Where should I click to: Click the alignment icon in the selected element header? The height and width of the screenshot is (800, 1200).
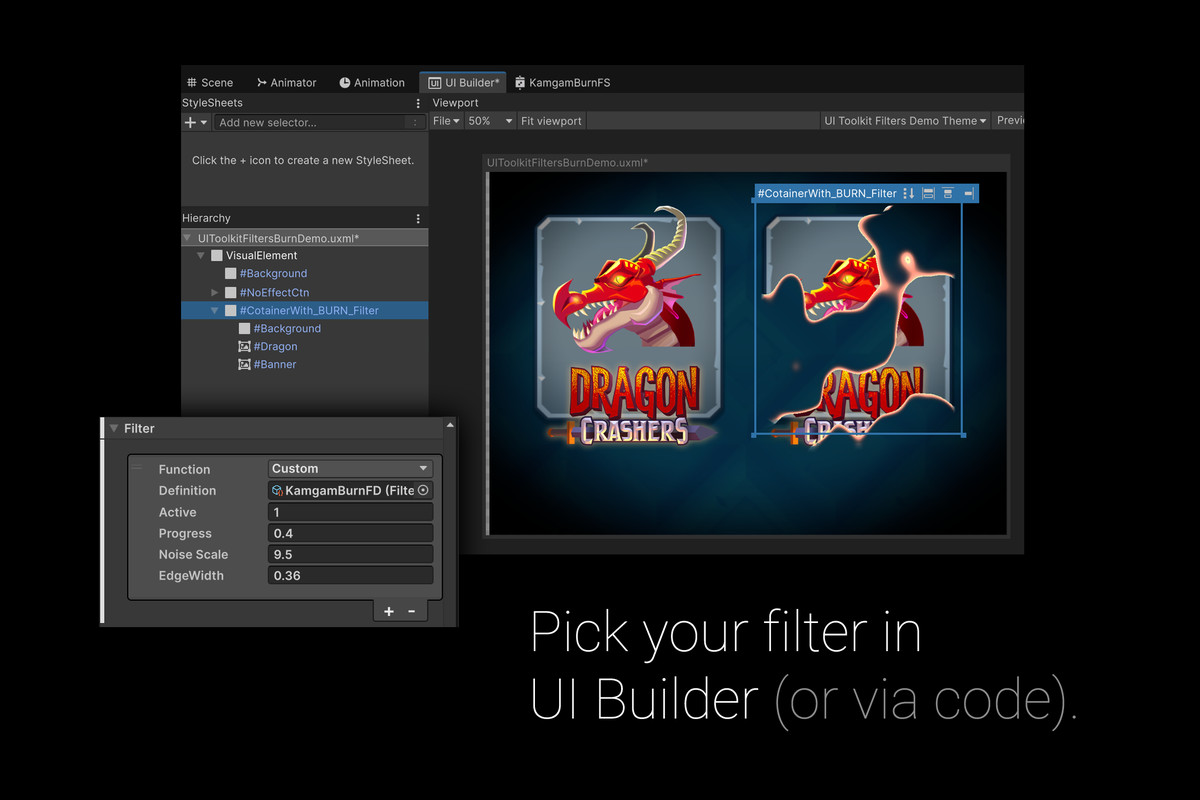click(927, 193)
